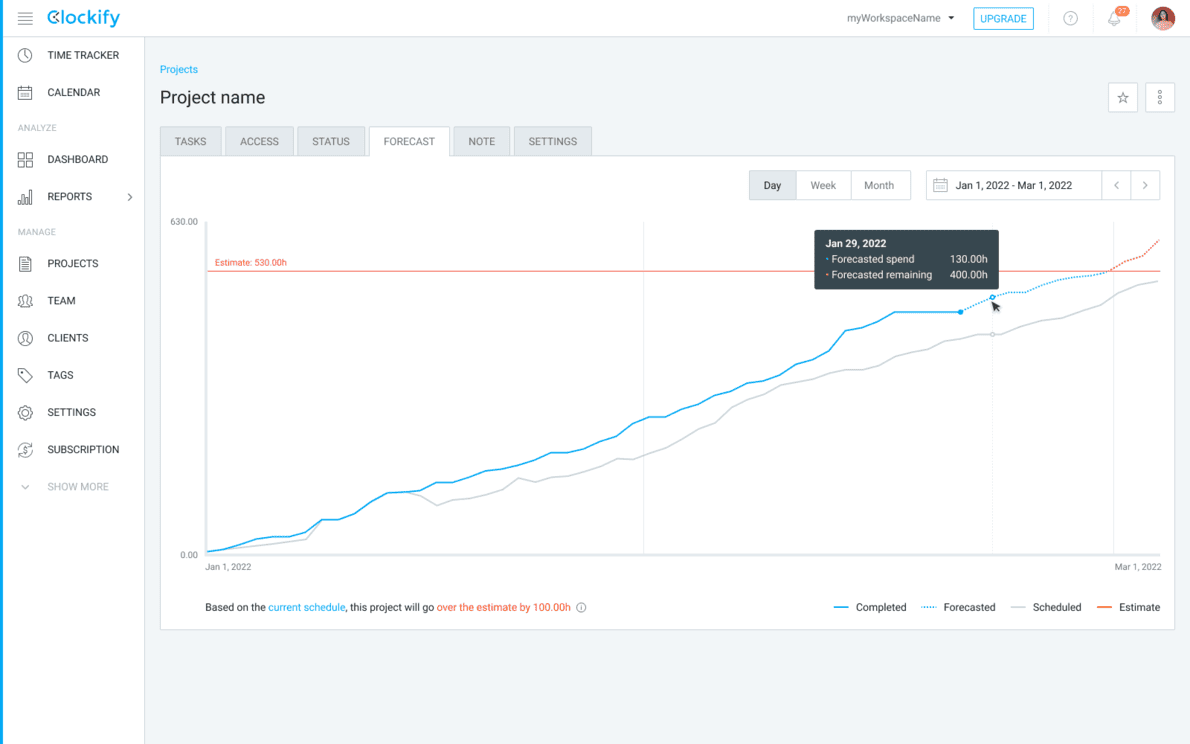1190x744 pixels.
Task: Open the project three-dot options menu
Action: 1160,97
